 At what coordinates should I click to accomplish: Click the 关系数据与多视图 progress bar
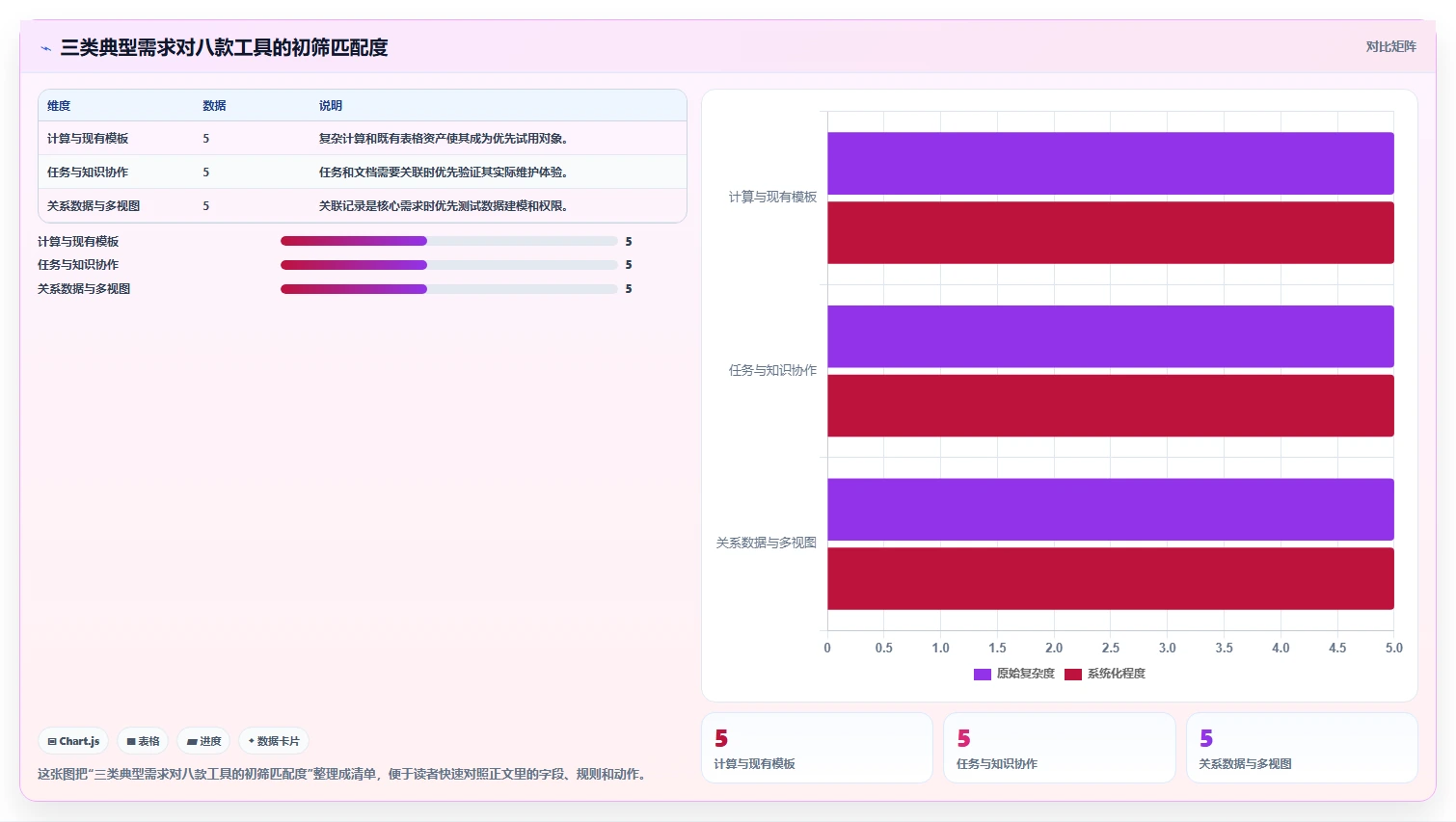[x=448, y=289]
